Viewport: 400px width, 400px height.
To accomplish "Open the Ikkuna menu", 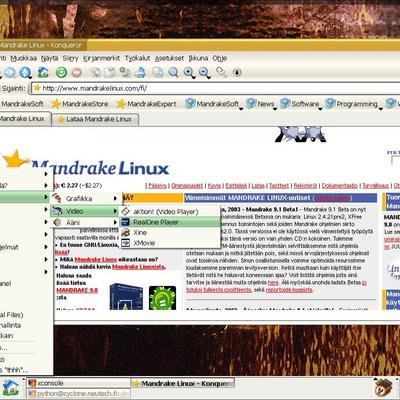I will (198, 58).
